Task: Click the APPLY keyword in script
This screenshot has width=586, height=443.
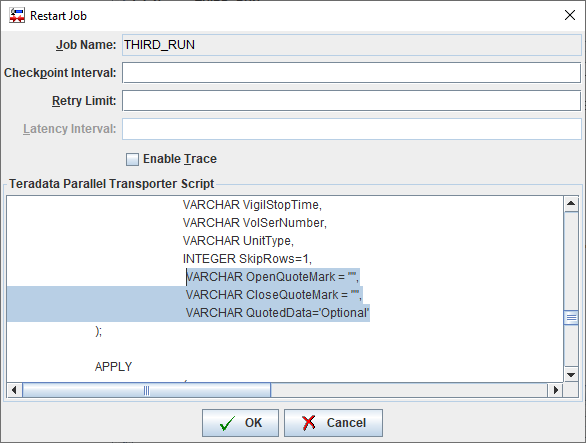Action: [x=113, y=367]
